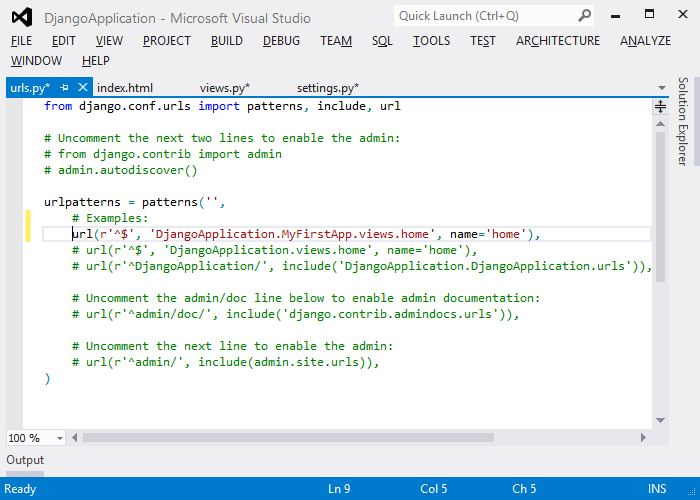Click the 'Ln 9' status bar entry
700x500 pixels.
tap(339, 489)
